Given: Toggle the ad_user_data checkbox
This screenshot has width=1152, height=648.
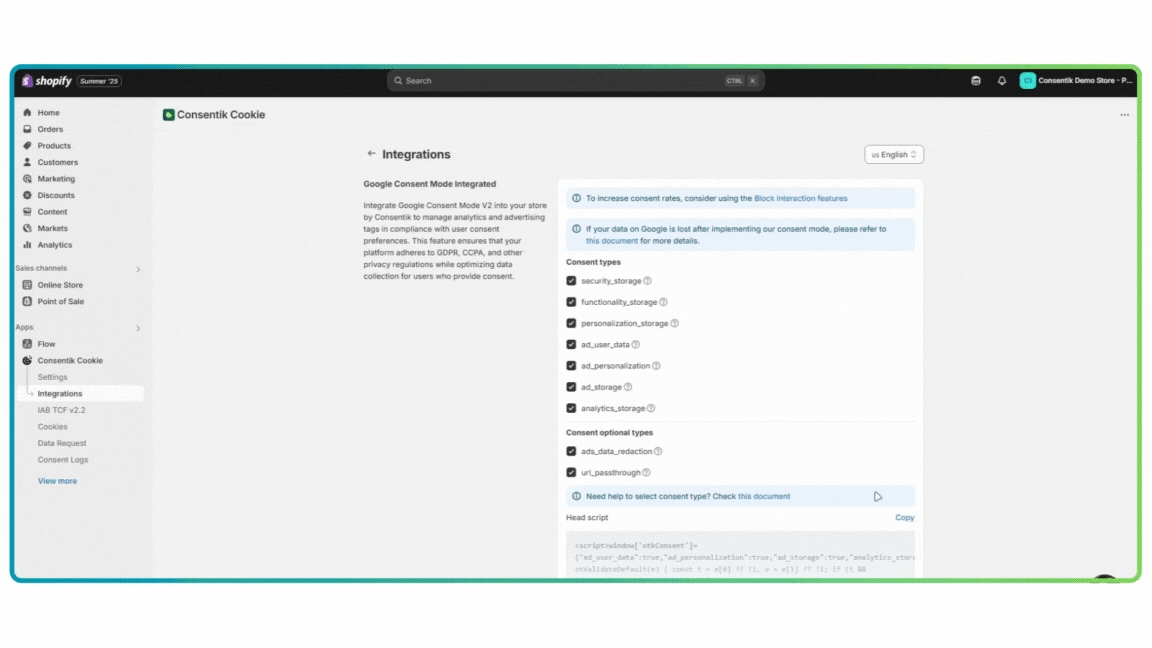Looking at the screenshot, I should (x=571, y=345).
